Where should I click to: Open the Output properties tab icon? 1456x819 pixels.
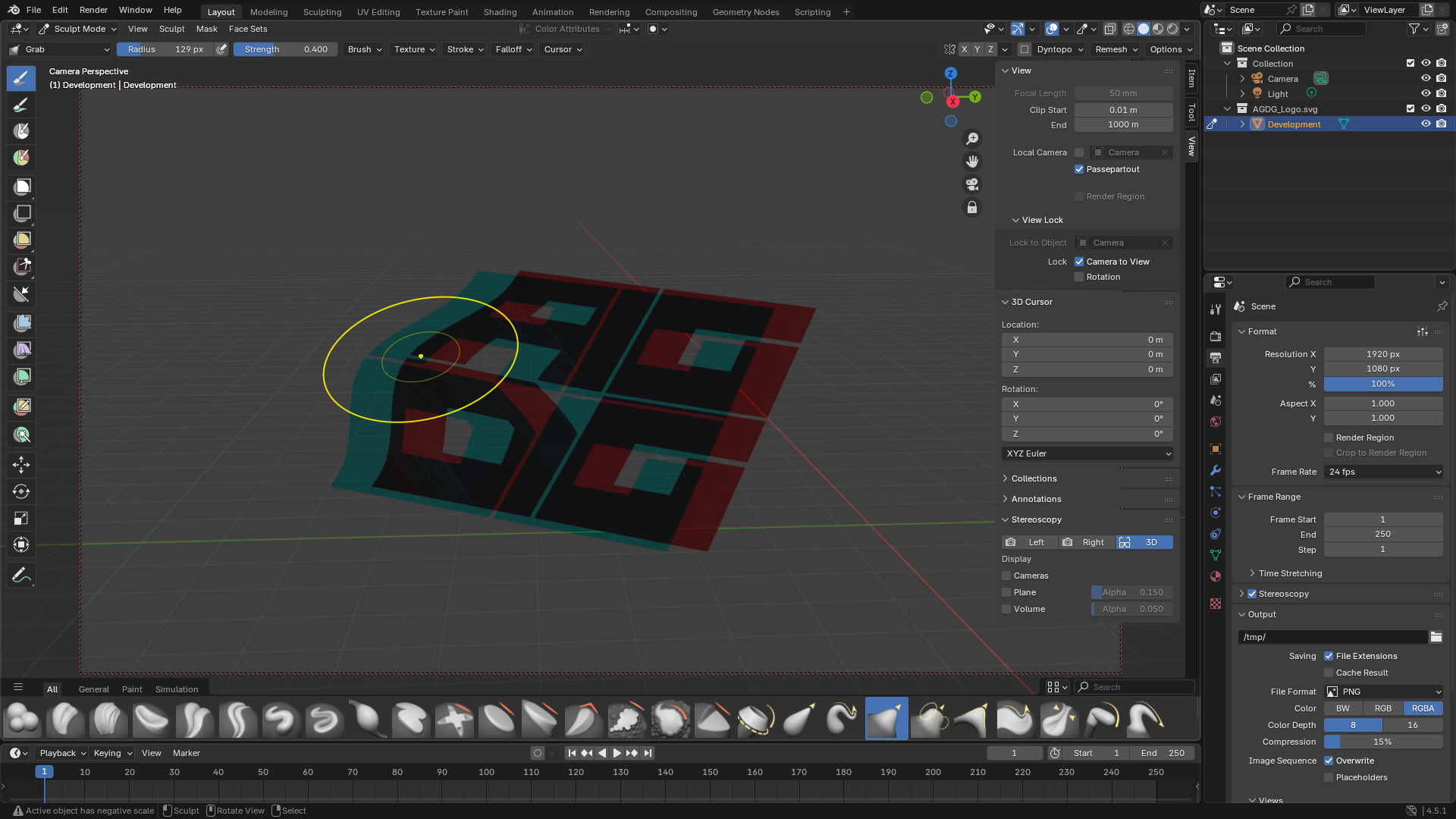click(x=1216, y=357)
